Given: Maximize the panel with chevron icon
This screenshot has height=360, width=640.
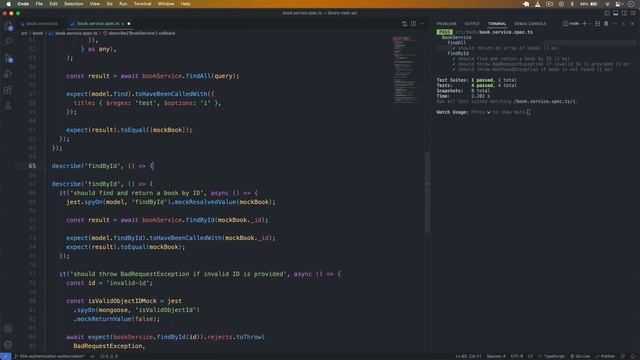Looking at the screenshot, I should click(623, 24).
